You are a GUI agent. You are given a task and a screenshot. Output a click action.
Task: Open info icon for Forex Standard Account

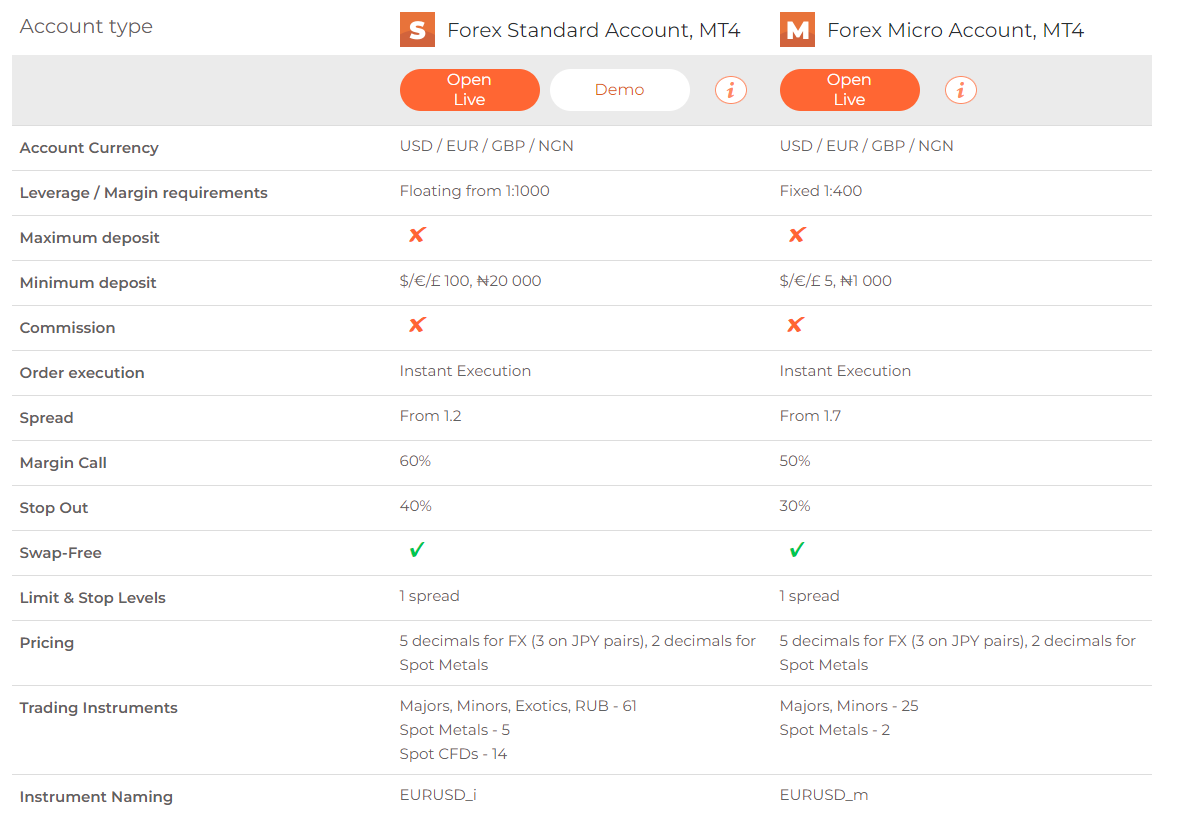point(730,90)
